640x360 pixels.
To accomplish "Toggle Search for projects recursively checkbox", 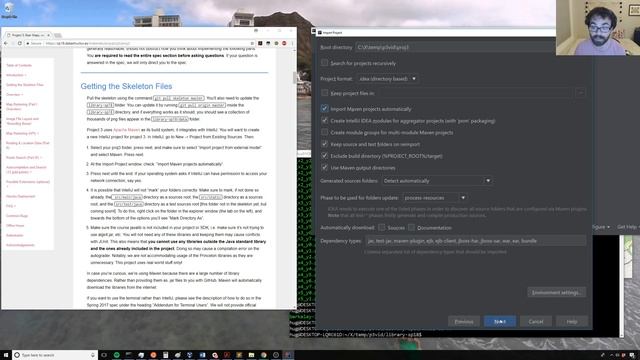I will [324, 63].
